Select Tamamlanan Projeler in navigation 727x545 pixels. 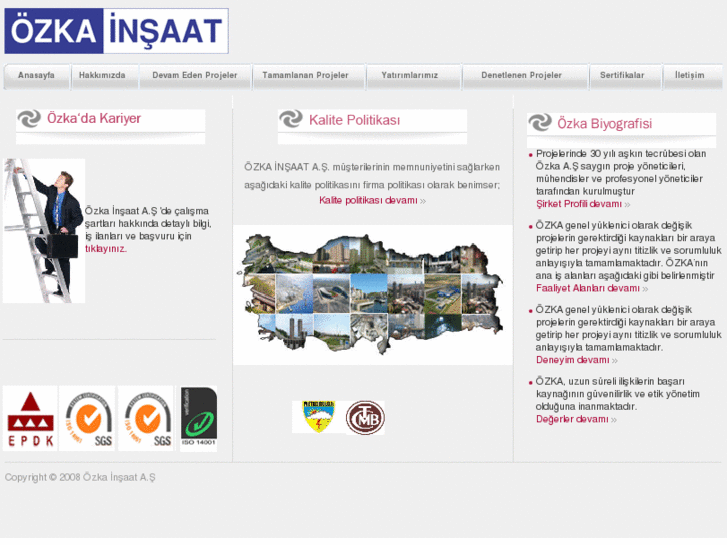tap(305, 76)
